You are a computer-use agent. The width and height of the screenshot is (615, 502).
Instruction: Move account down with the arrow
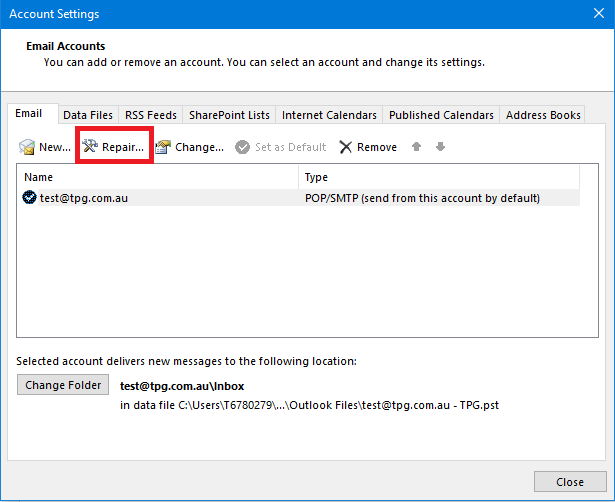click(440, 147)
